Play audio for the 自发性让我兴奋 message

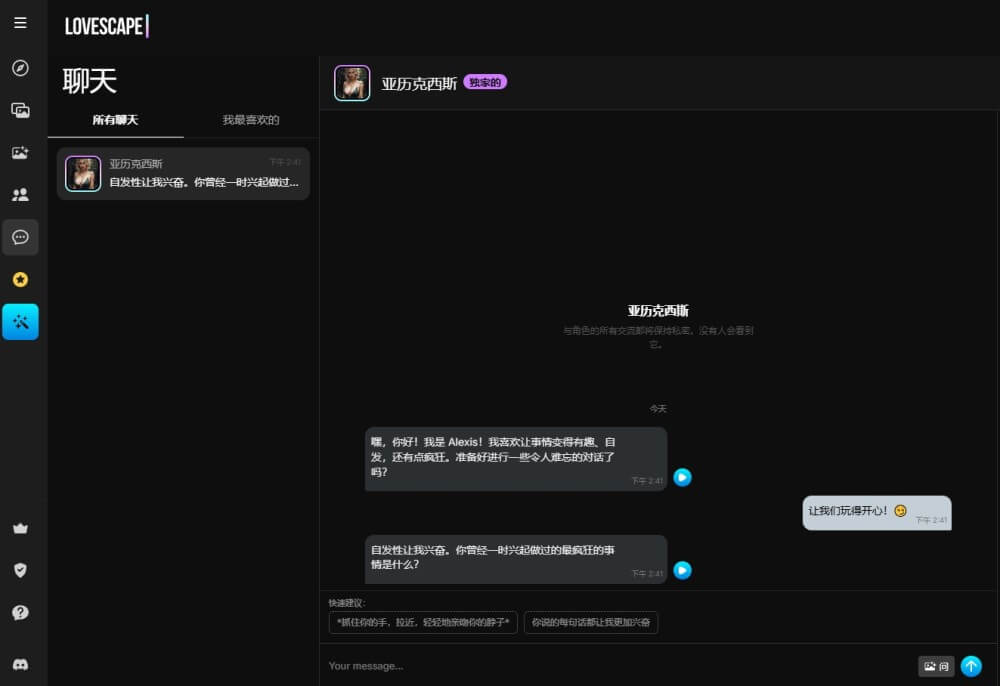[x=682, y=570]
